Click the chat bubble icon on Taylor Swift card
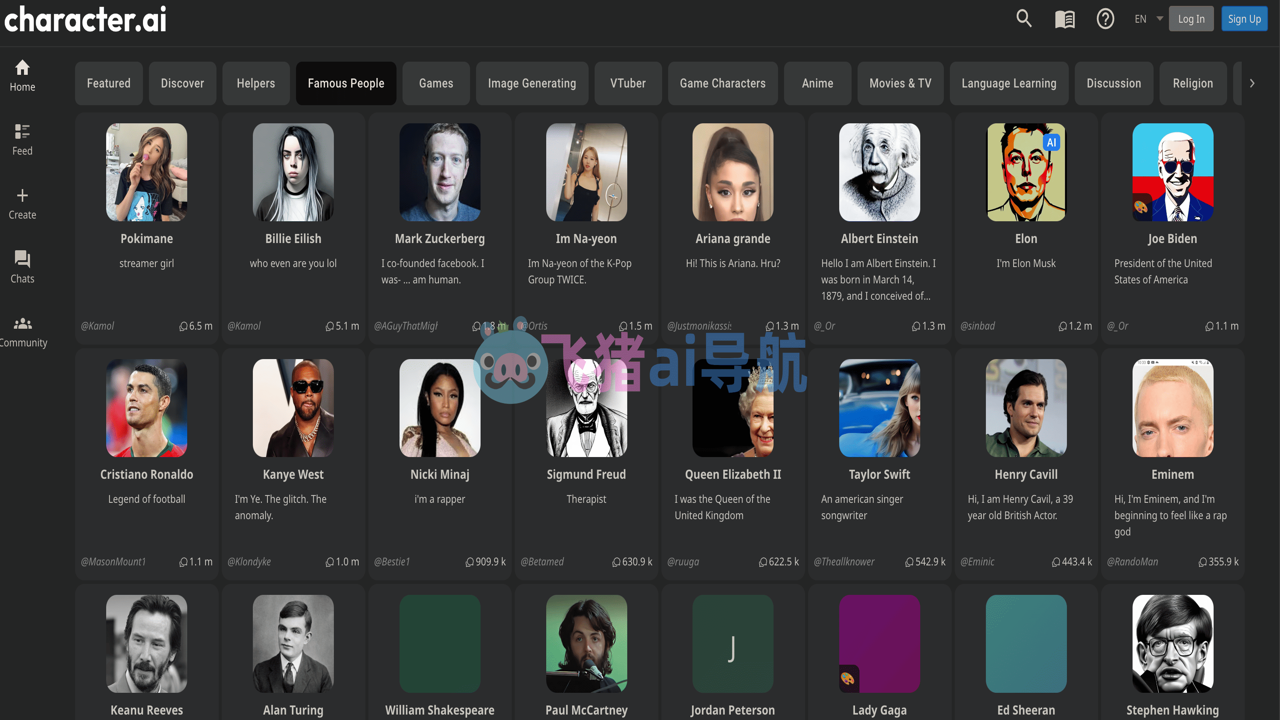The height and width of the screenshot is (720, 1280). pyautogui.click(x=909, y=562)
